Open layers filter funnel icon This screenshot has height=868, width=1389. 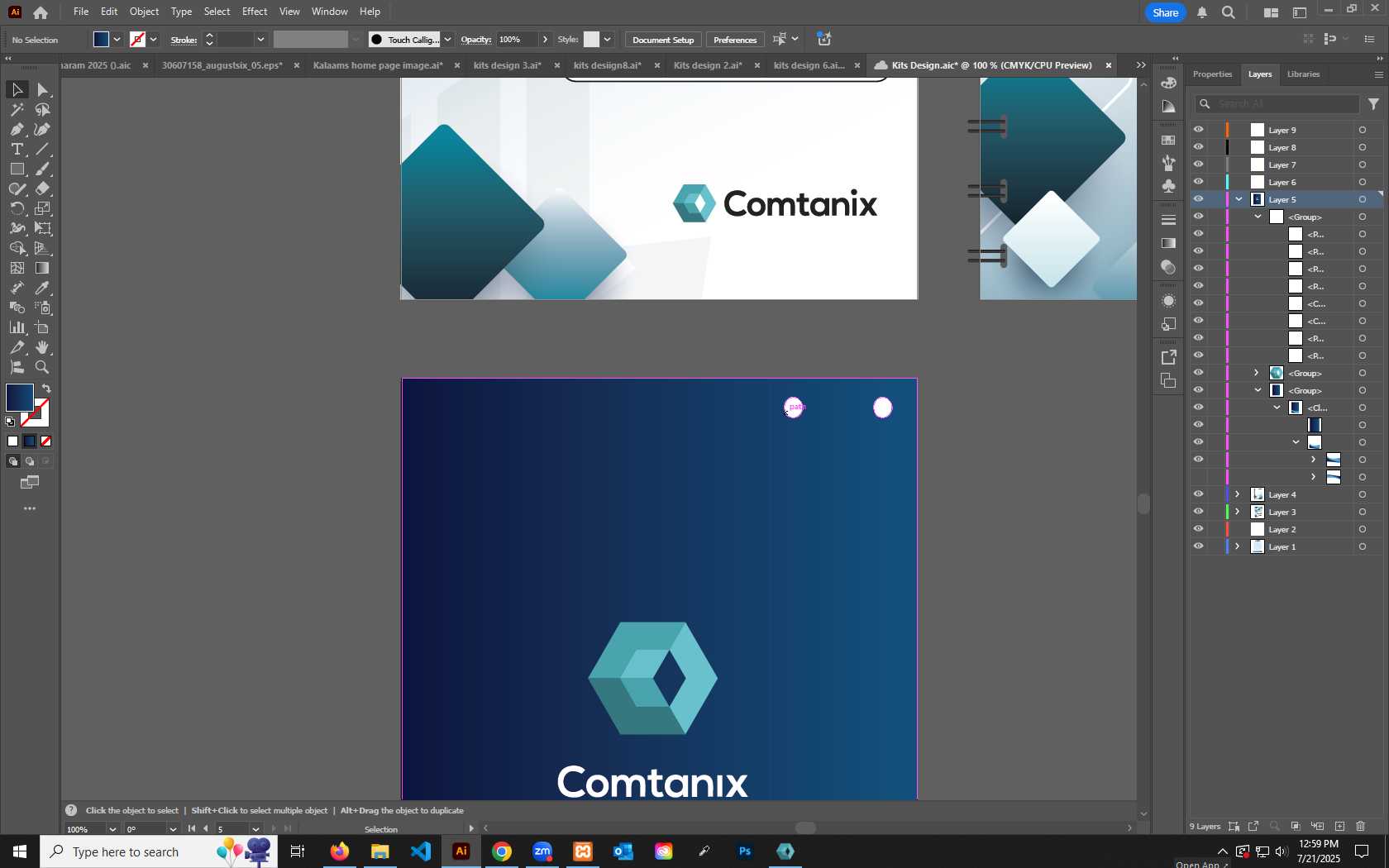1373,104
